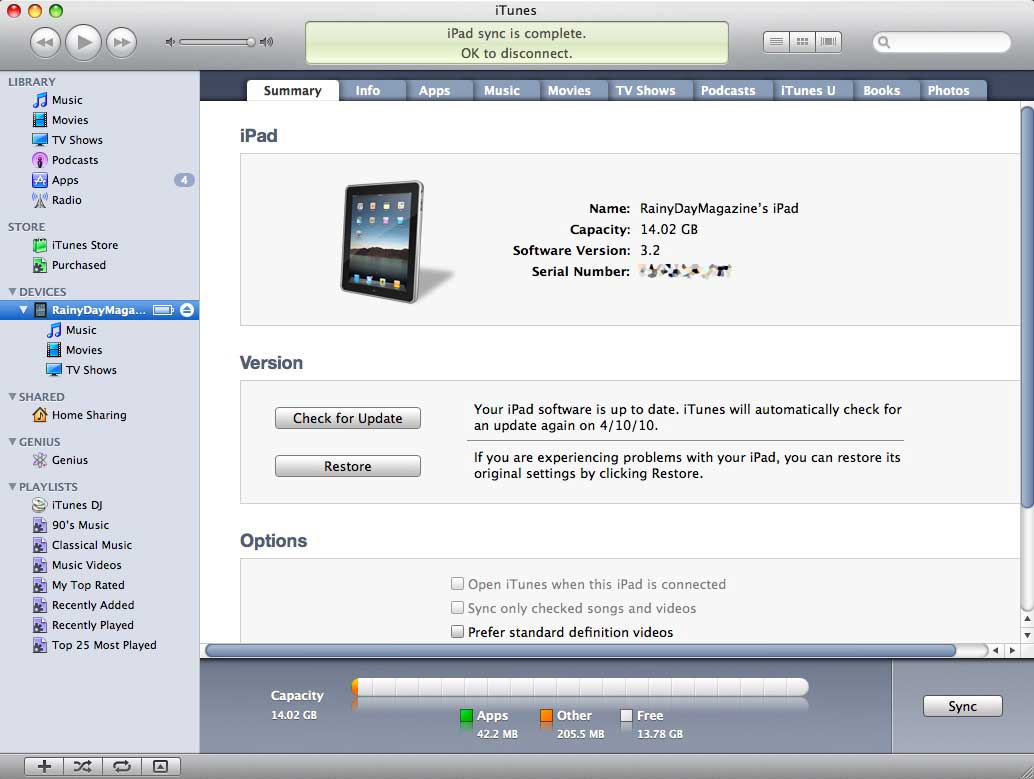
Task: Click the Previous track rewind button
Action: point(45,42)
